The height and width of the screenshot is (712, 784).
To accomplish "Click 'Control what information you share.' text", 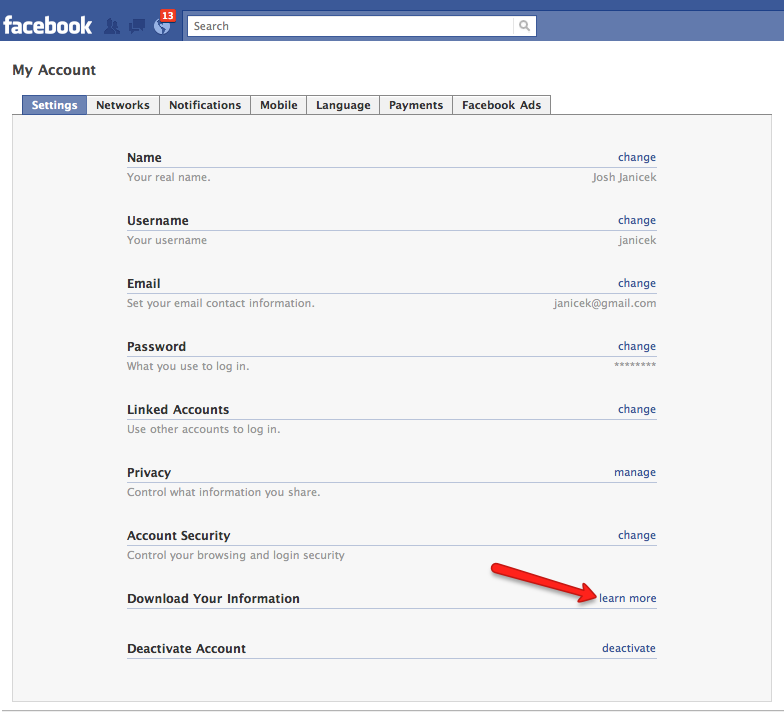I will tap(224, 492).
